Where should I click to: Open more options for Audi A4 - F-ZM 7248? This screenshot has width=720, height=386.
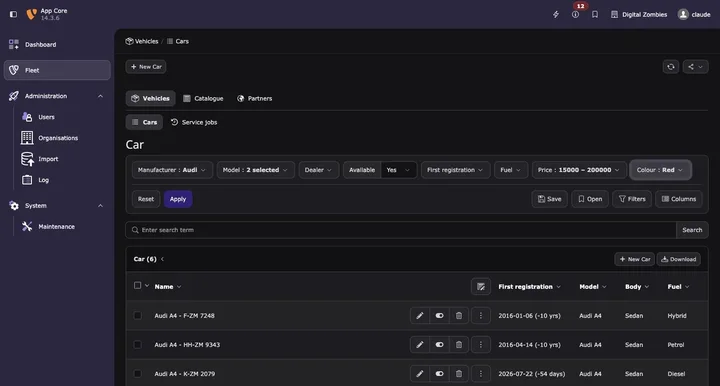(481, 315)
